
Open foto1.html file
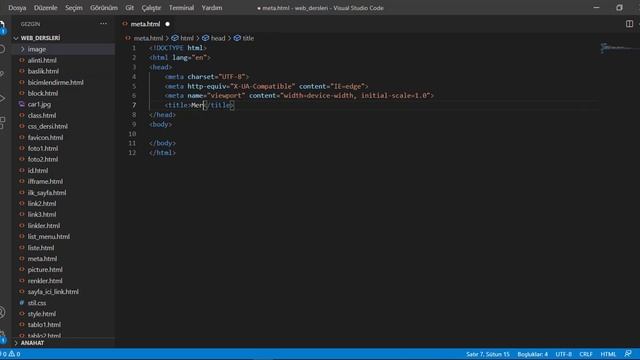tap(43, 148)
